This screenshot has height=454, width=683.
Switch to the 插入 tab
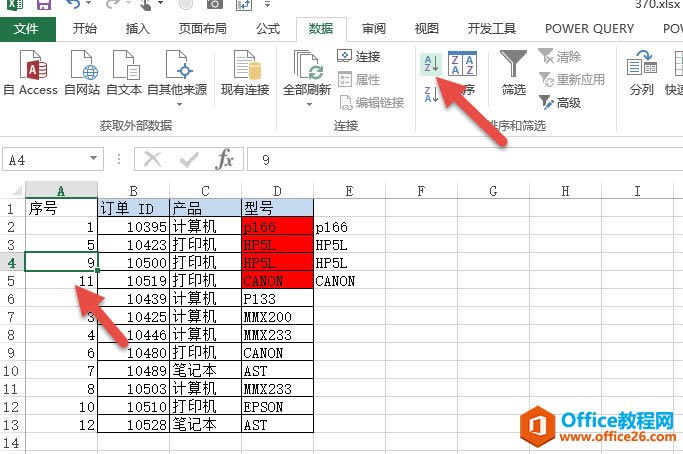point(138,29)
